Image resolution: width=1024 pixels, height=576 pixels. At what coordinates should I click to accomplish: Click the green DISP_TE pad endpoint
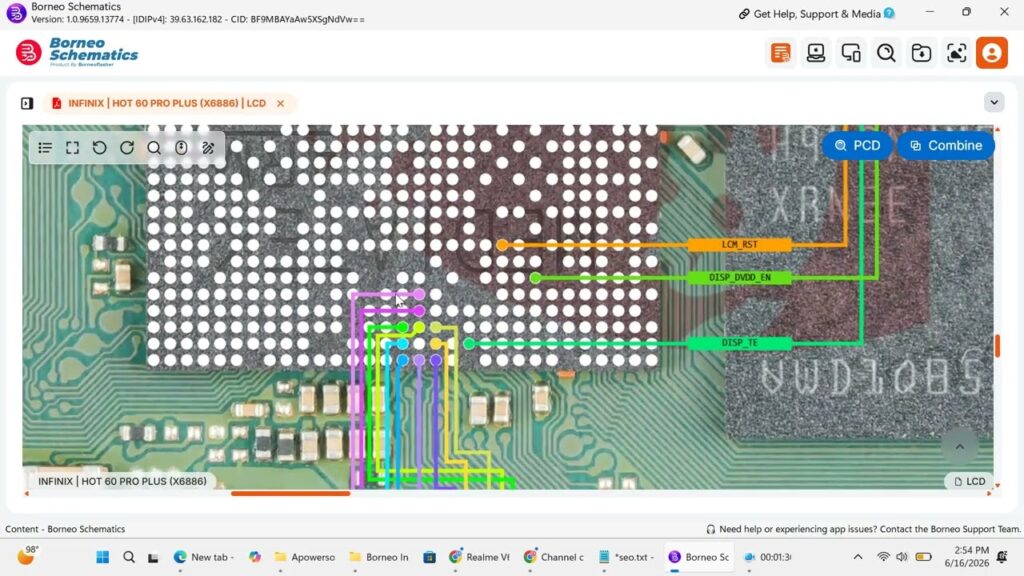click(469, 343)
